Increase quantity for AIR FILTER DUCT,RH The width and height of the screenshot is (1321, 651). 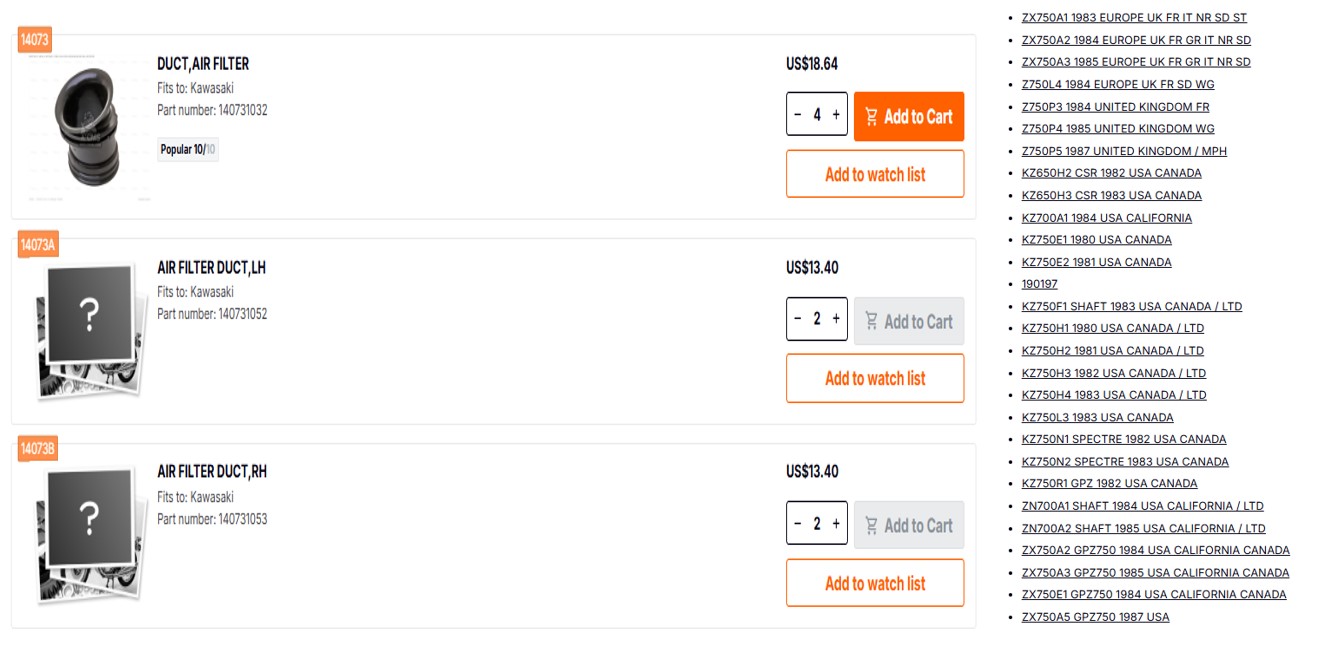tap(836, 524)
